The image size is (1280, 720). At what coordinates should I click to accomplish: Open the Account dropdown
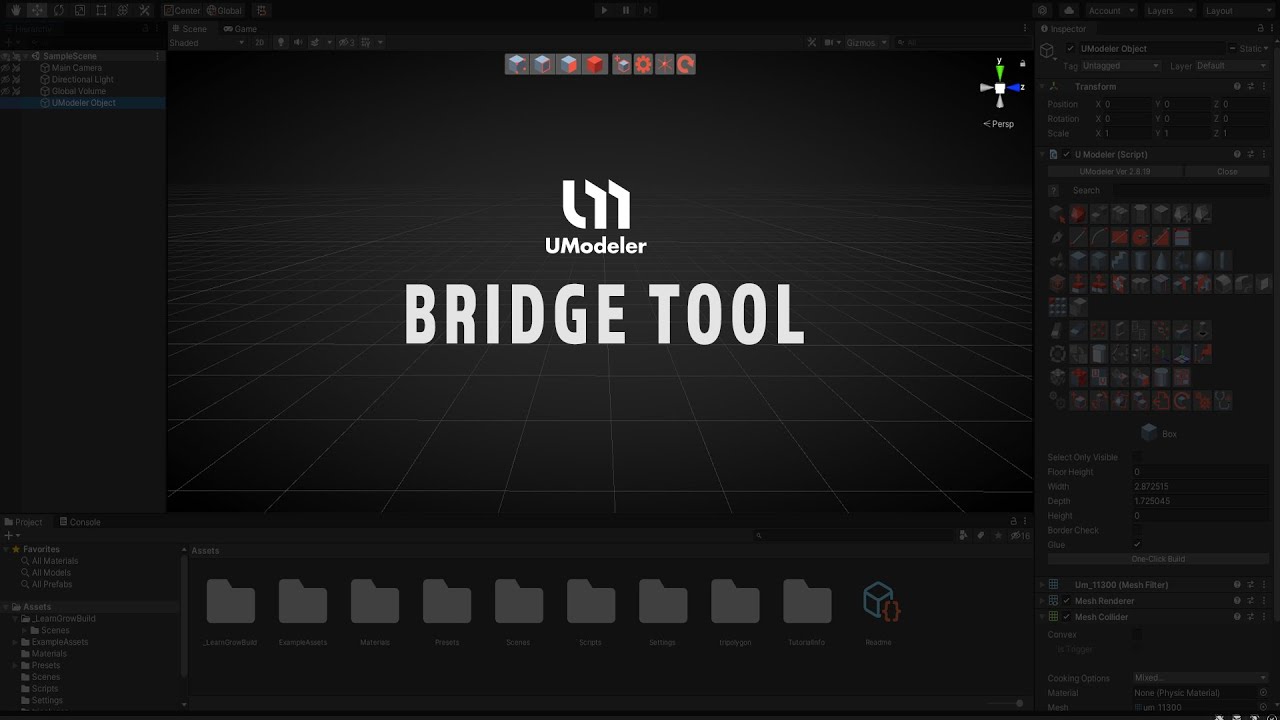click(1110, 10)
